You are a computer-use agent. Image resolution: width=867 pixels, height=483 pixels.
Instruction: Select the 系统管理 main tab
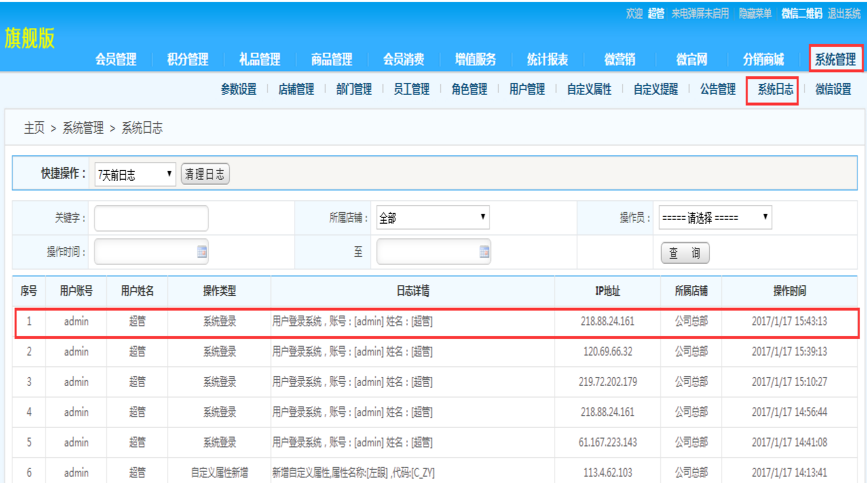coord(834,59)
